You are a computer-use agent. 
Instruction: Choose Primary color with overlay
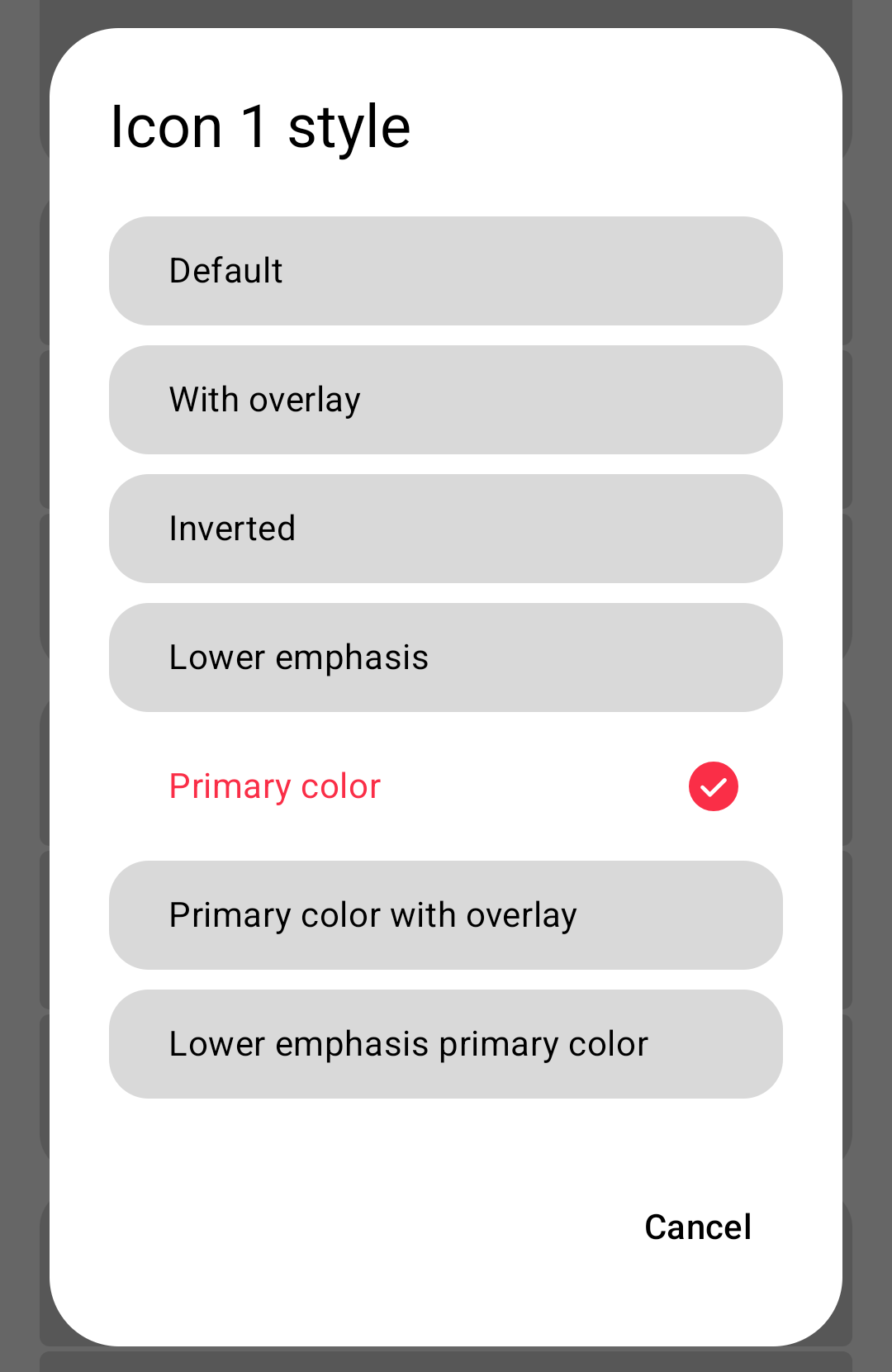coord(446,915)
